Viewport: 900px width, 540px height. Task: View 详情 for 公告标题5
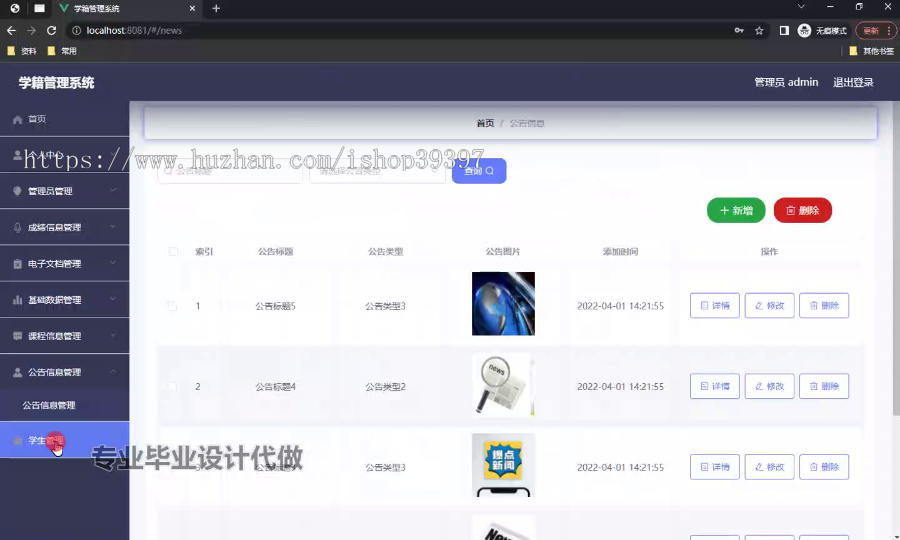pos(715,305)
